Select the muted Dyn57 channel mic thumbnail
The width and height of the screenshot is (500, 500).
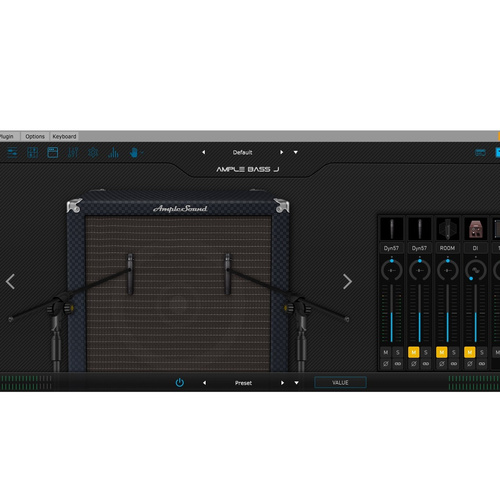pyautogui.click(x=419, y=229)
